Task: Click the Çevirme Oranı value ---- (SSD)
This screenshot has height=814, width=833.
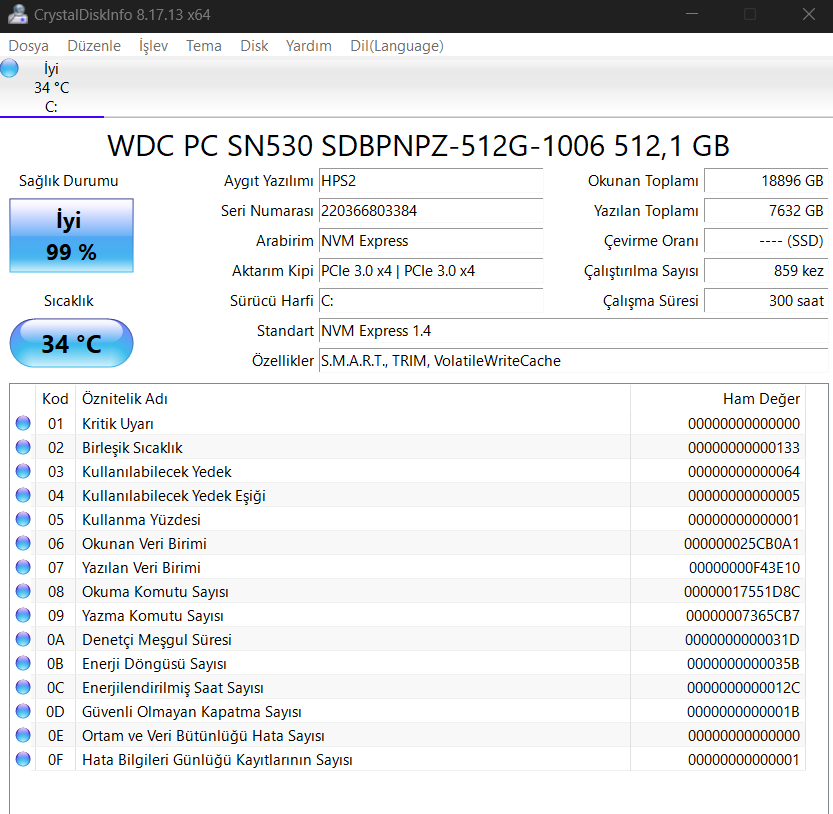Action: (766, 241)
